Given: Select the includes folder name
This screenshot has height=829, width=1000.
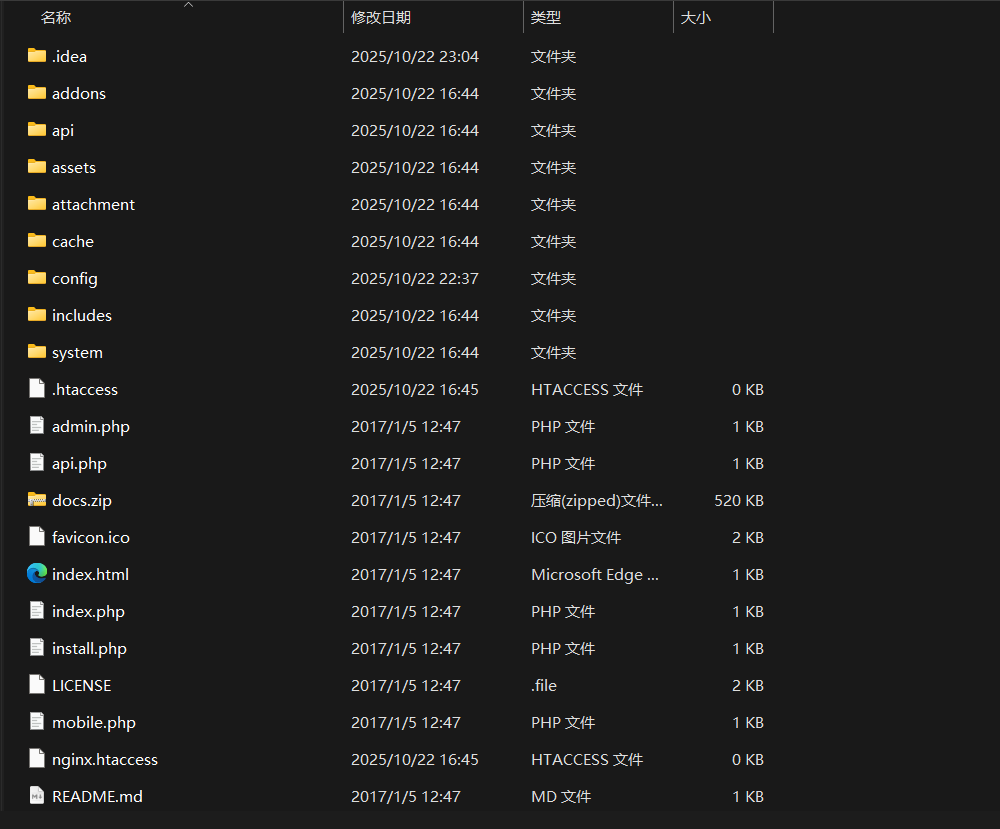Looking at the screenshot, I should click(82, 315).
